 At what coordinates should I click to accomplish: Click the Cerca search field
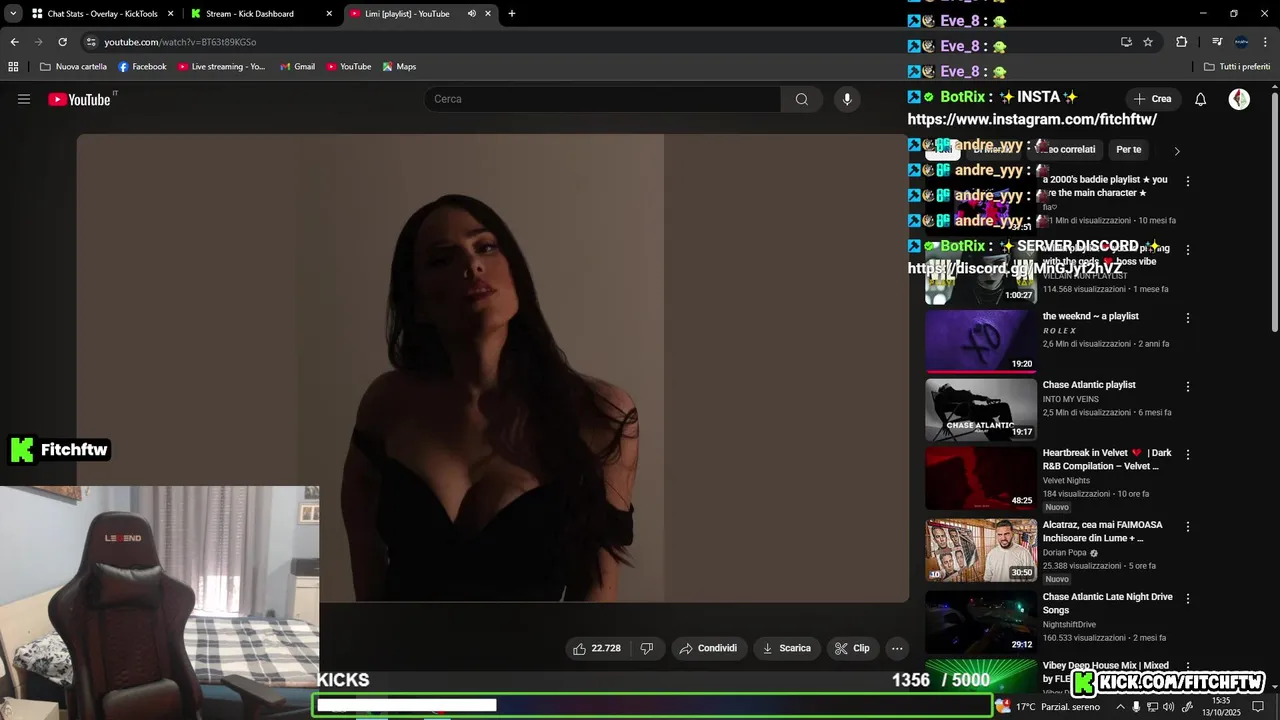click(602, 99)
